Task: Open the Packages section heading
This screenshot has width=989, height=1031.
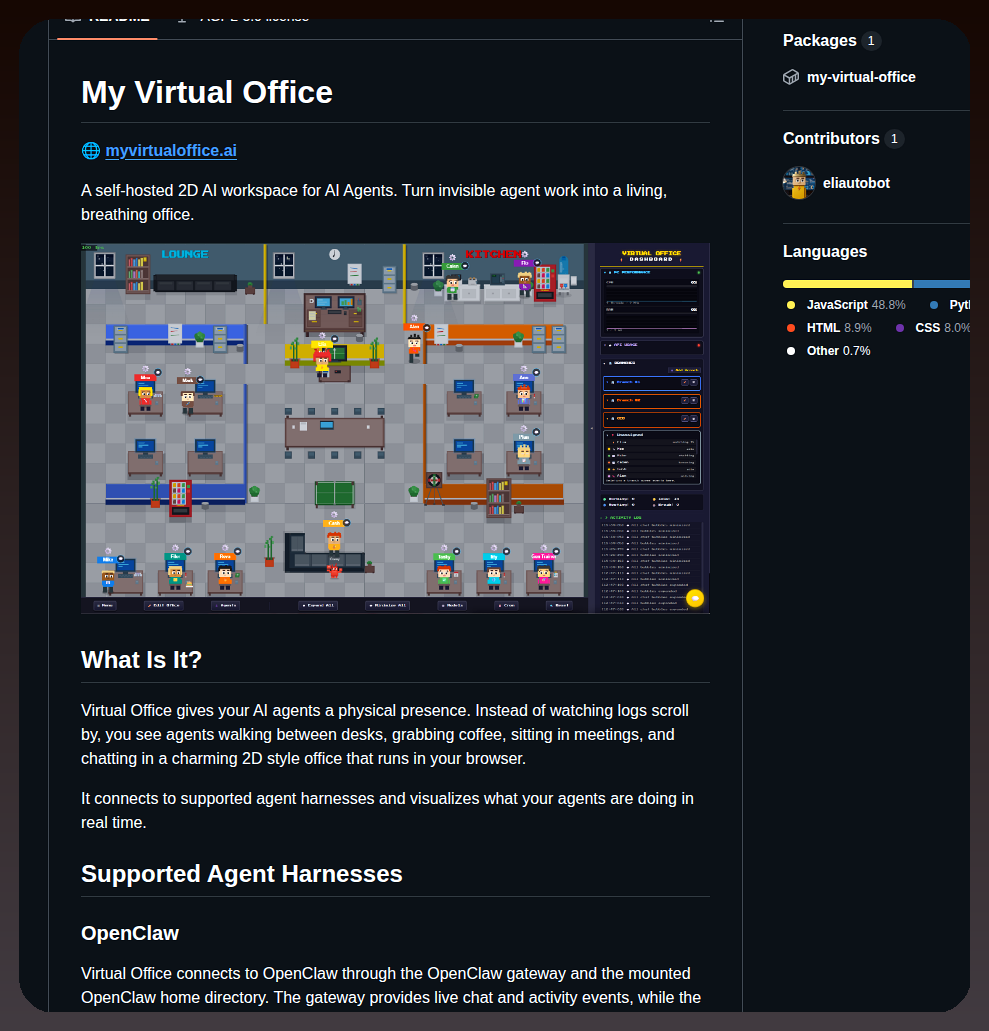Action: click(x=819, y=41)
